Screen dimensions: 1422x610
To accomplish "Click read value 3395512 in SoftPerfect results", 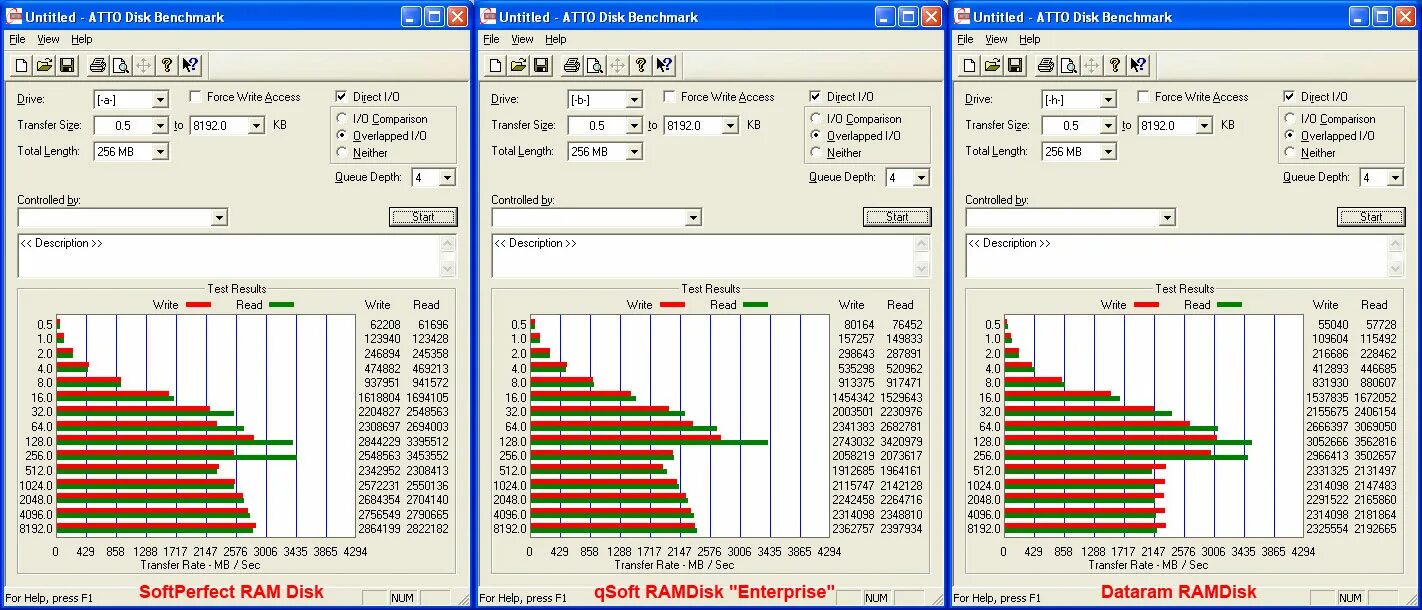I will point(427,441).
